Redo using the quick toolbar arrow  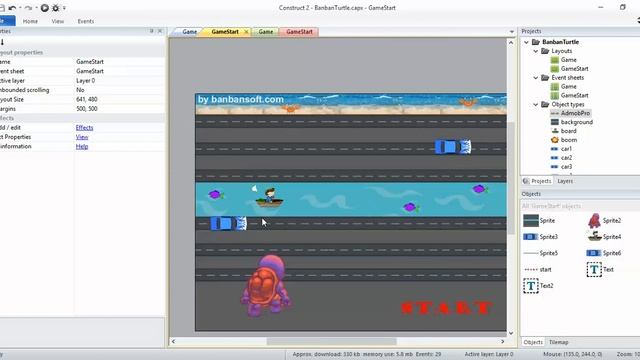[28, 8]
